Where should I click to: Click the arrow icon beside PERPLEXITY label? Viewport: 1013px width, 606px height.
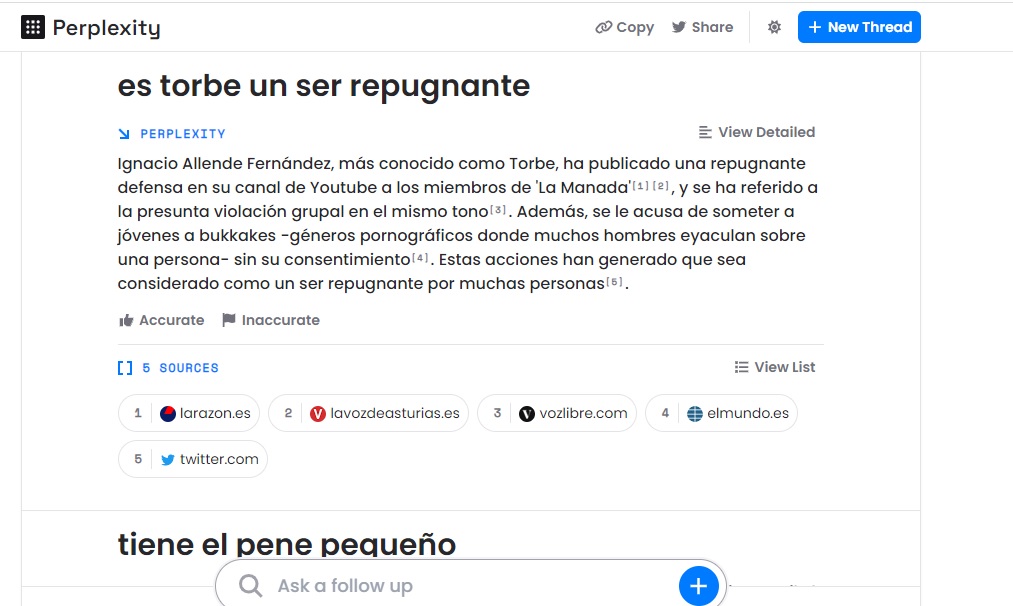coord(124,134)
